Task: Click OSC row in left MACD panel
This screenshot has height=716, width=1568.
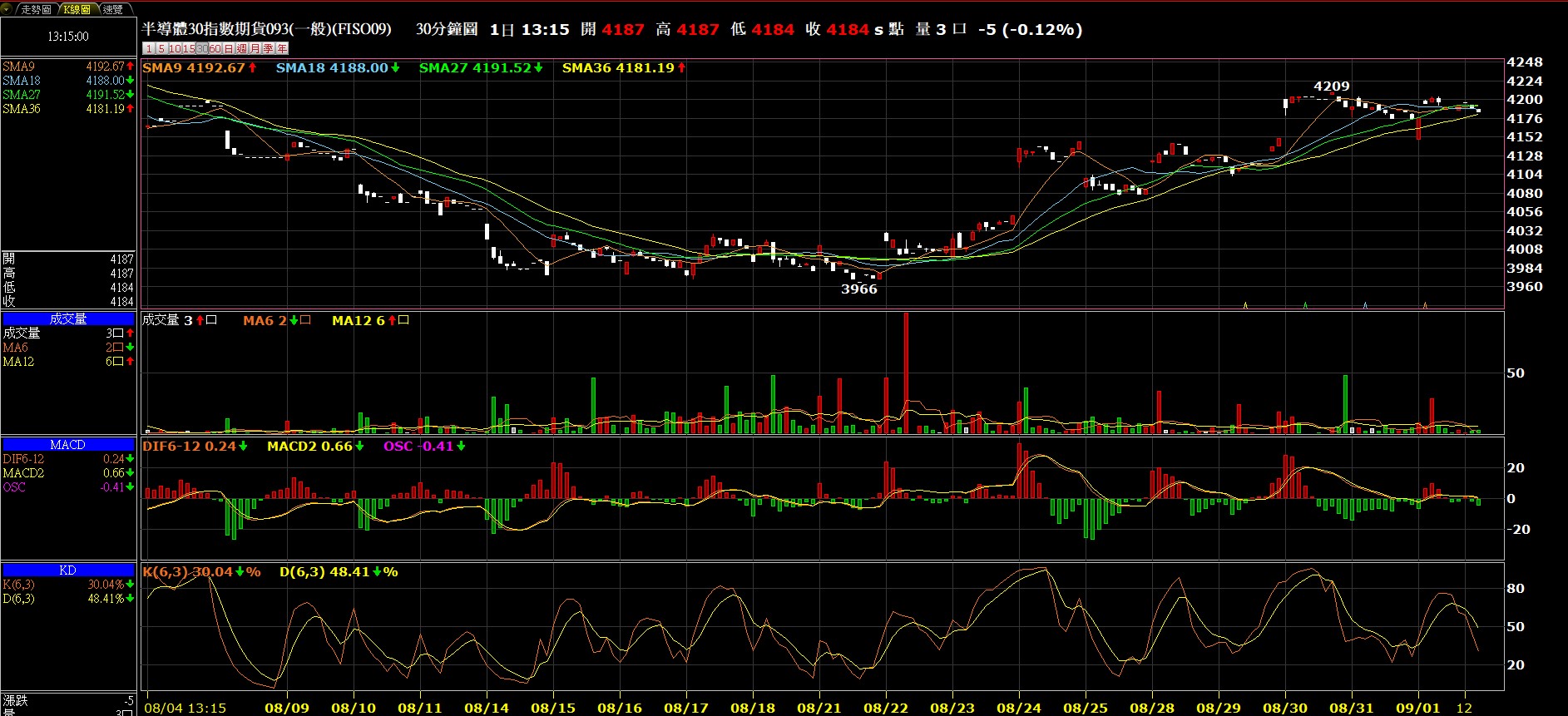Action: (x=68, y=487)
